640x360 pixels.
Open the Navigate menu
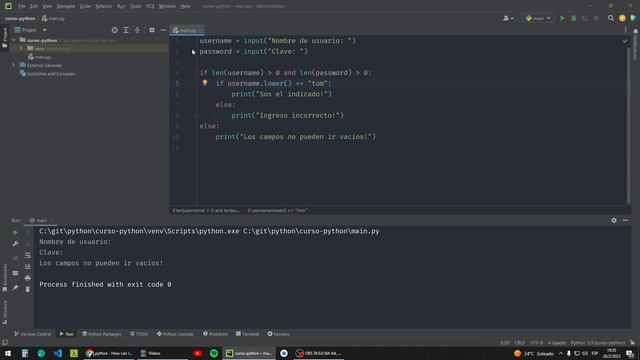[66, 6]
